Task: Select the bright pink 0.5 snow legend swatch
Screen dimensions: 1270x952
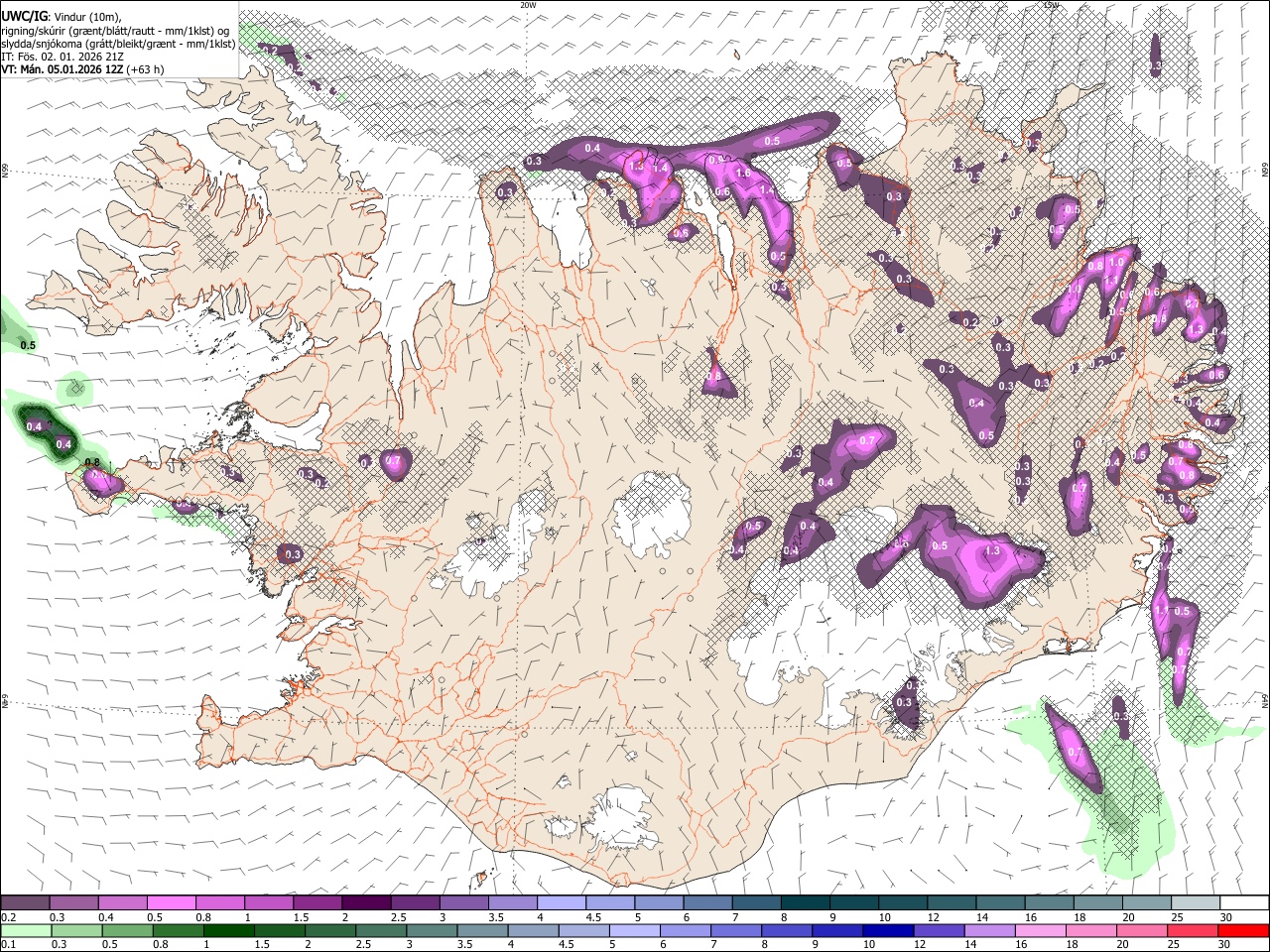Action: (171, 903)
